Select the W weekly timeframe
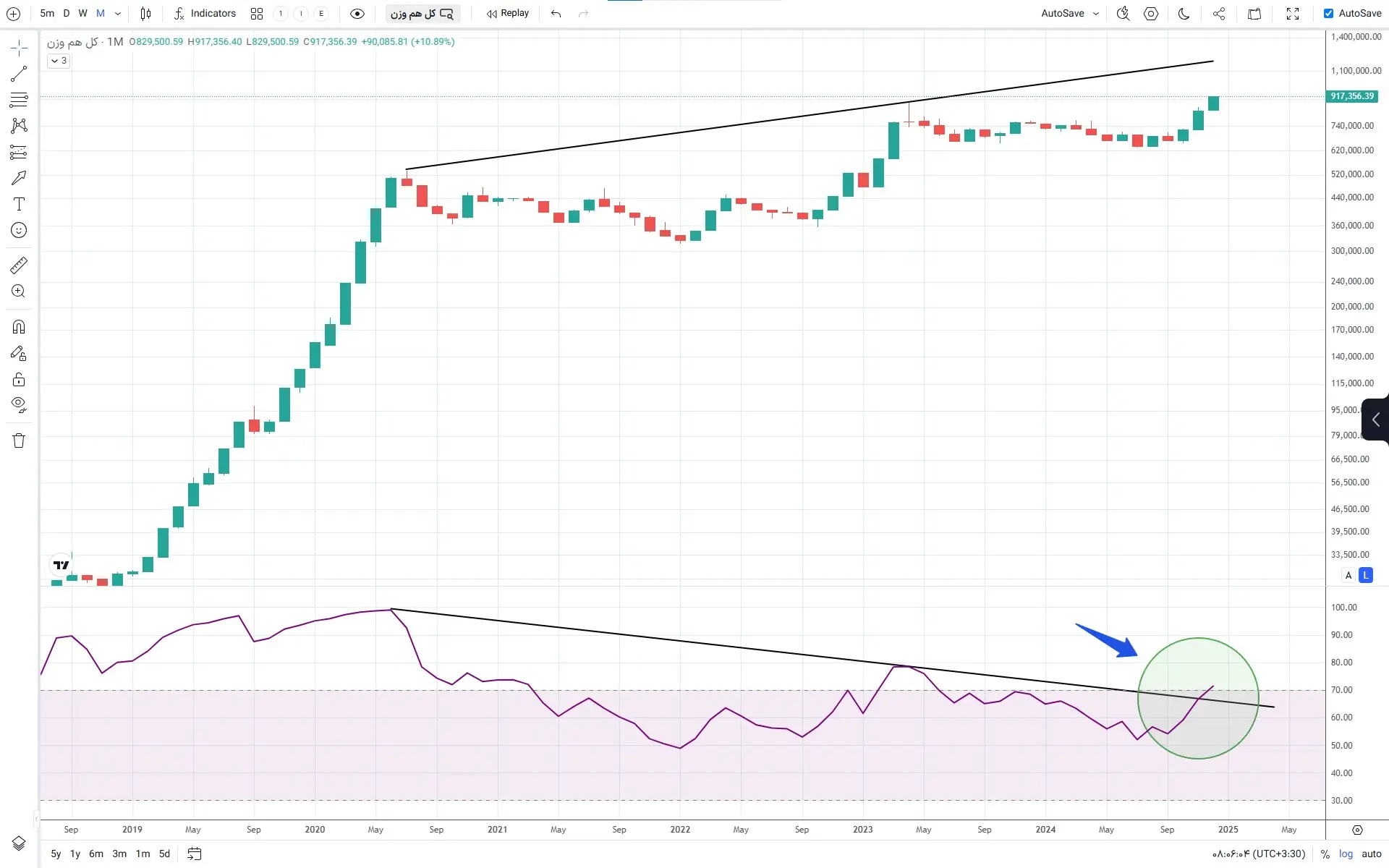 click(x=82, y=14)
